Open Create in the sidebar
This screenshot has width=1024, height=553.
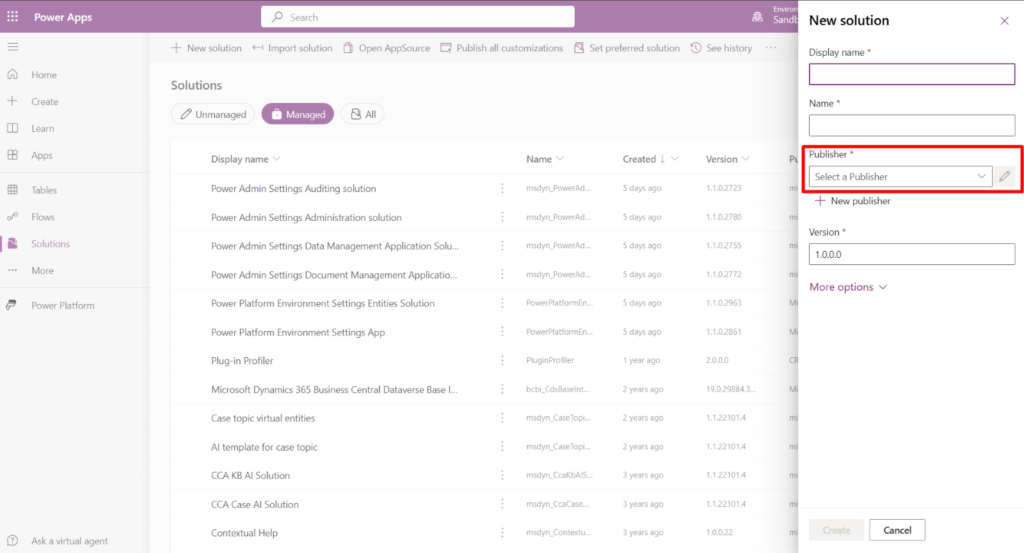[44, 102]
